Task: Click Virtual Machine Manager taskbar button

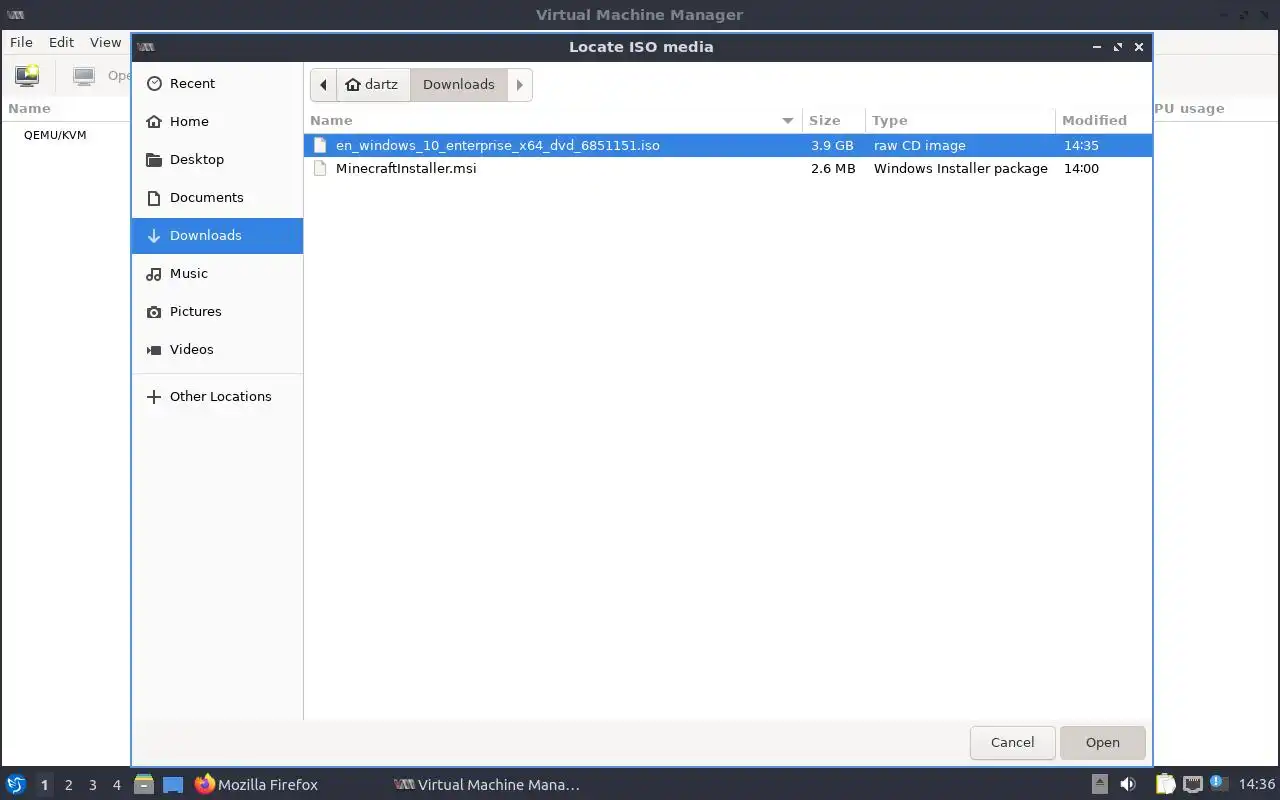Action: pos(487,785)
